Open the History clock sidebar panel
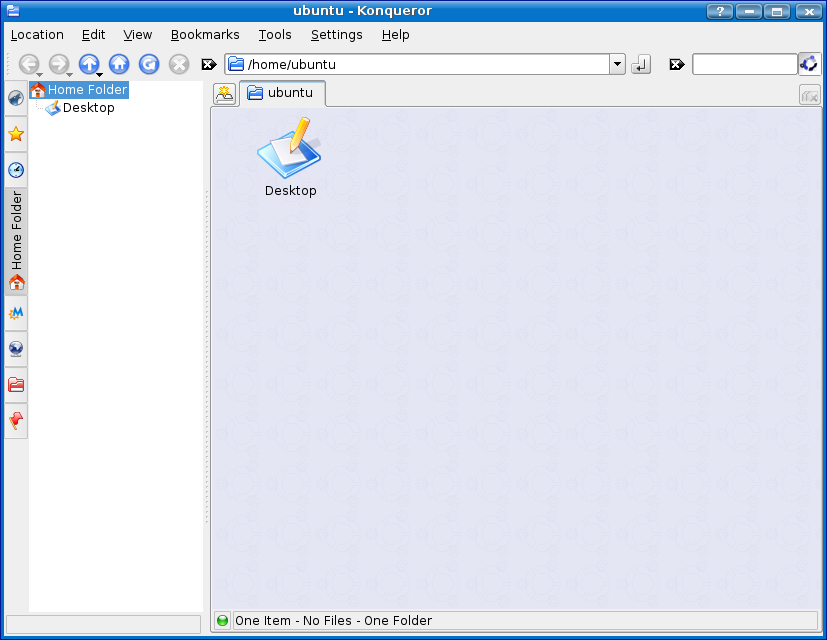 [x=16, y=170]
